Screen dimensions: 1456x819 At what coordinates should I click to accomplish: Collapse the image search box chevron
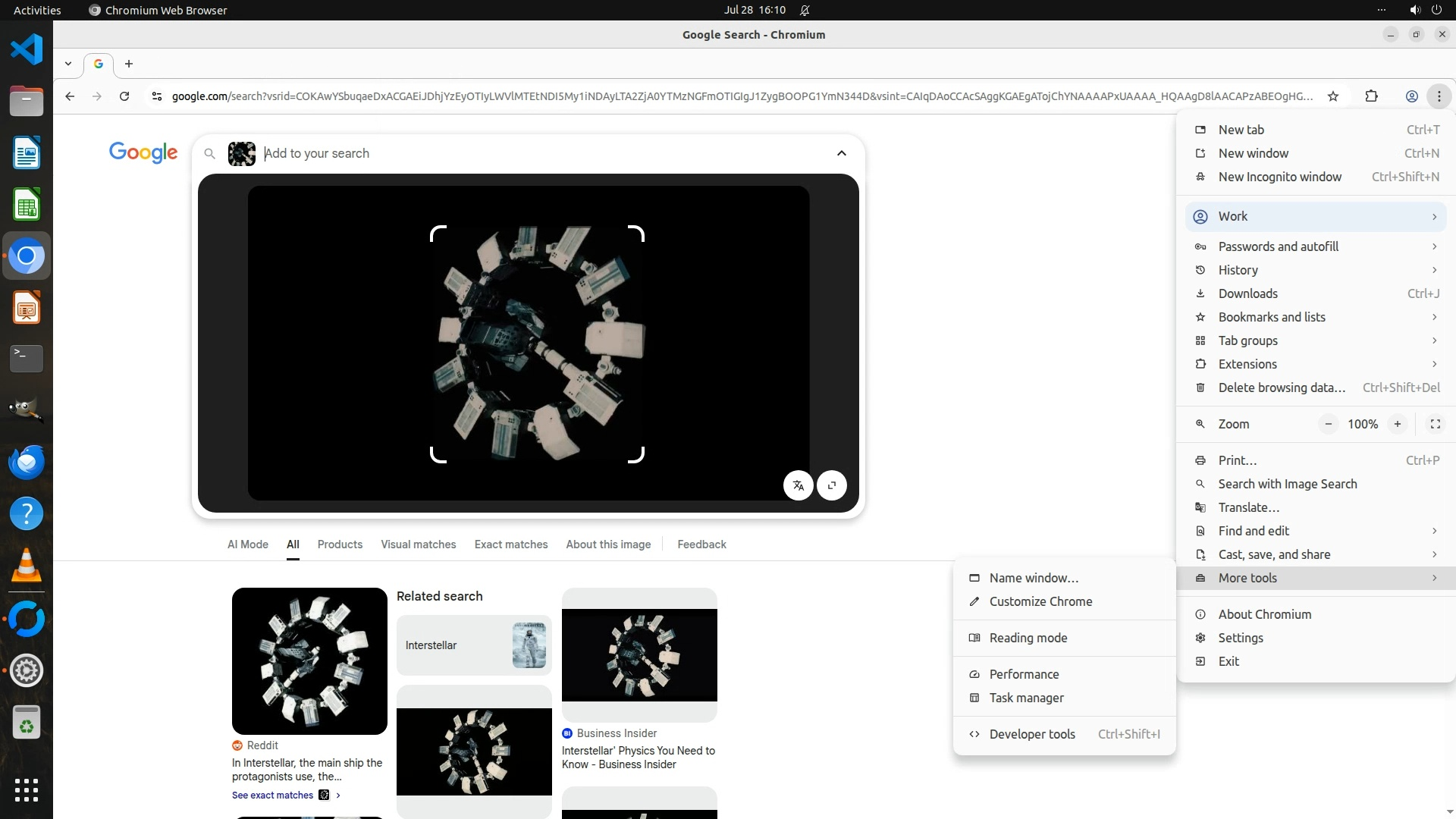coord(841,153)
